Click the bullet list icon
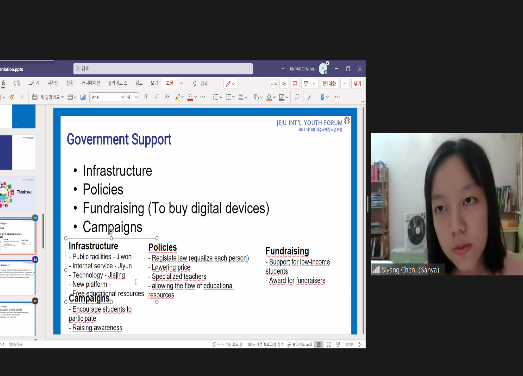This screenshot has height=376, width=523. [215, 97]
